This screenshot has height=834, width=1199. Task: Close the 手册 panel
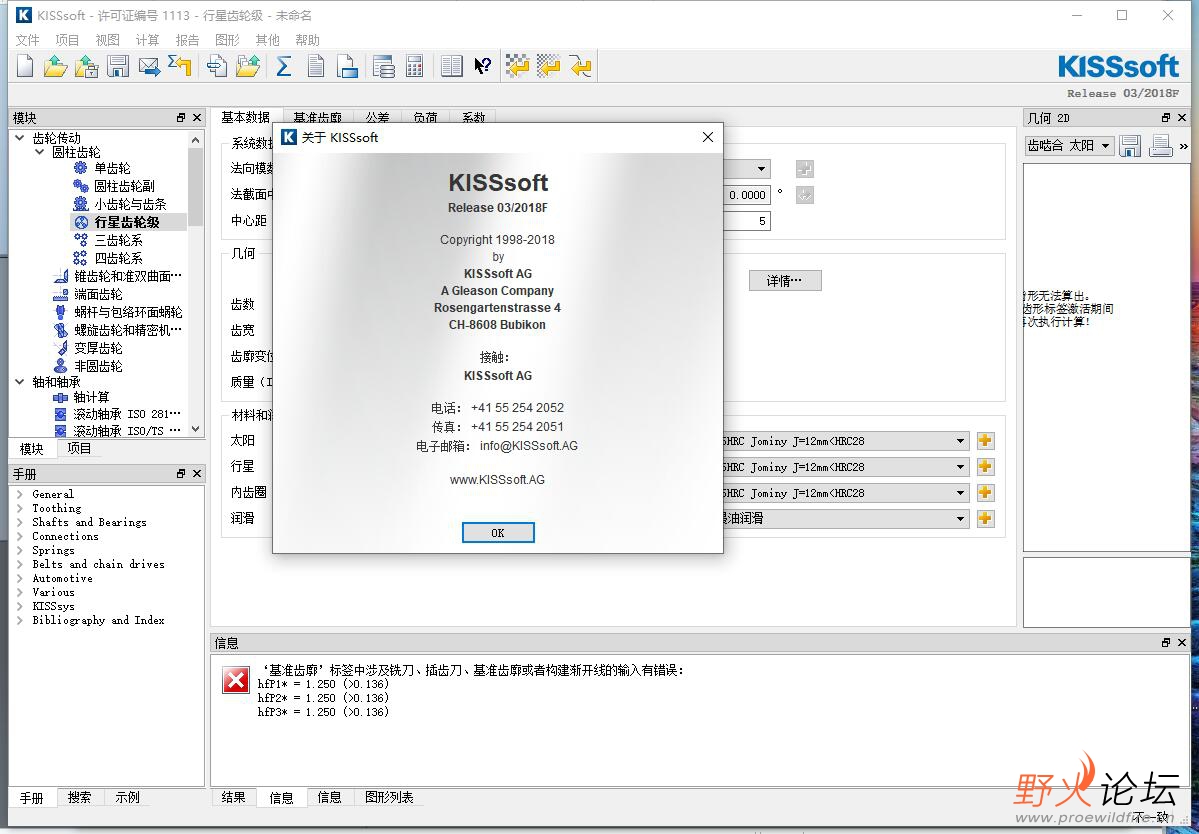197,474
